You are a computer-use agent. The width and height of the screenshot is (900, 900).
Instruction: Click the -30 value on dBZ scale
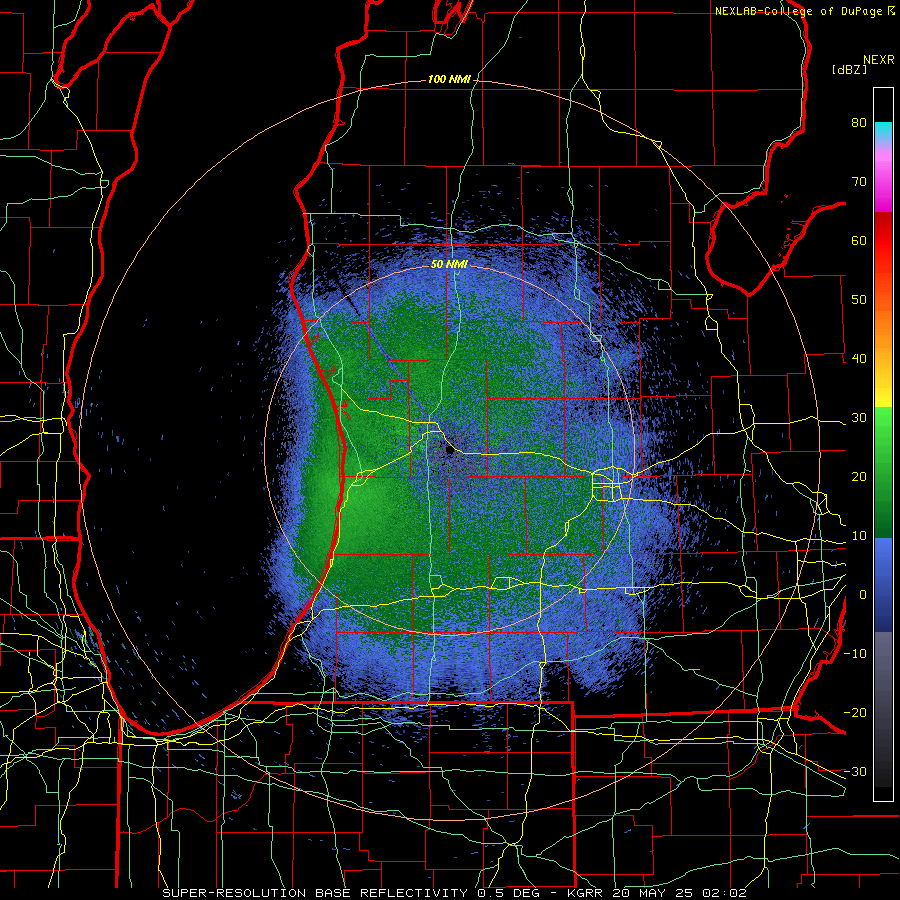pyautogui.click(x=855, y=771)
